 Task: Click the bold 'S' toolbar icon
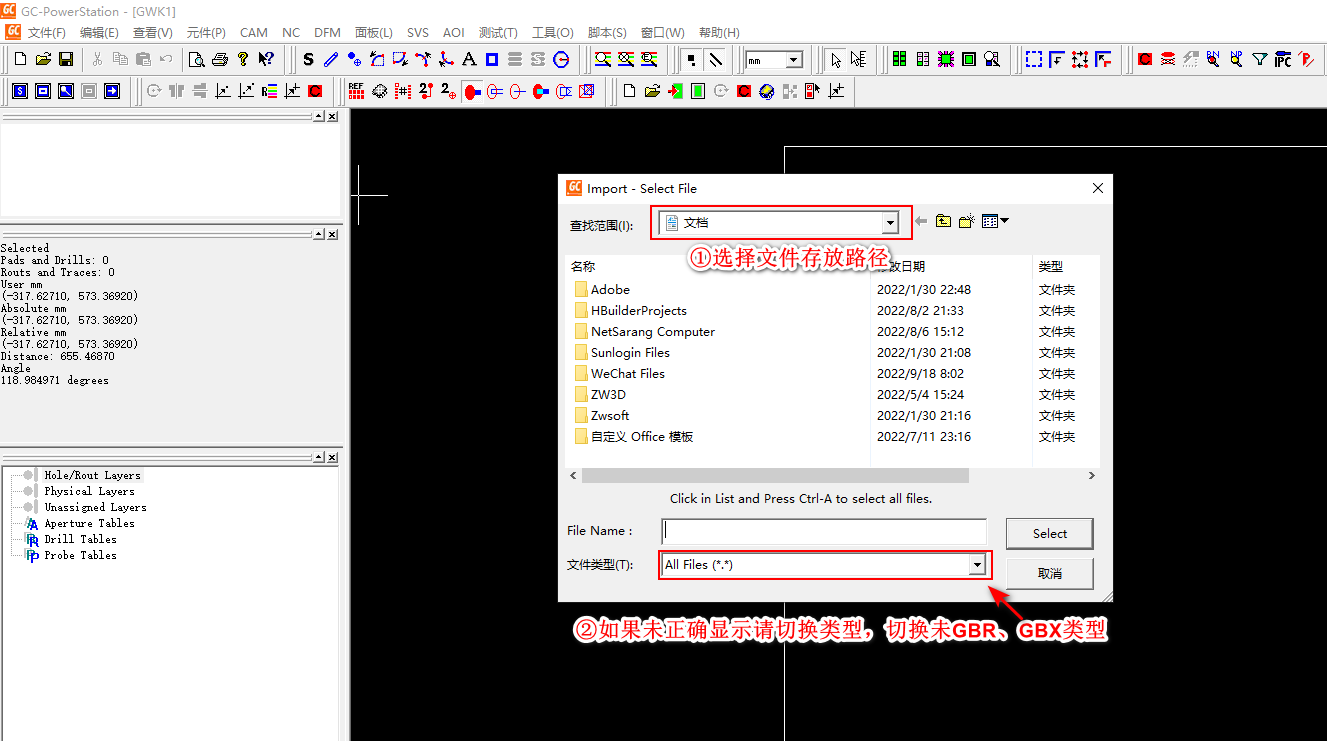[x=308, y=60]
